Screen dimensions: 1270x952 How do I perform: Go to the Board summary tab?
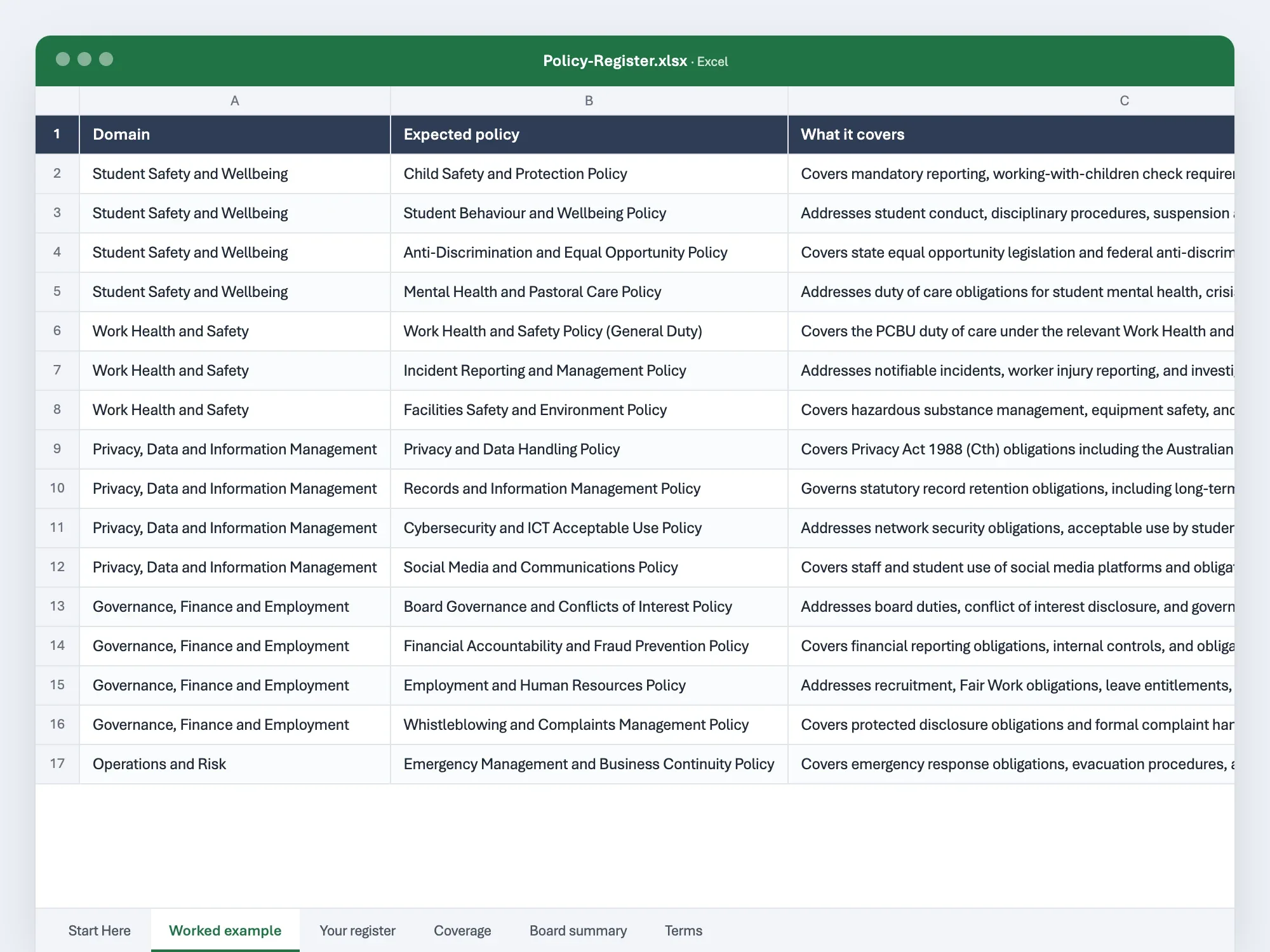point(578,930)
